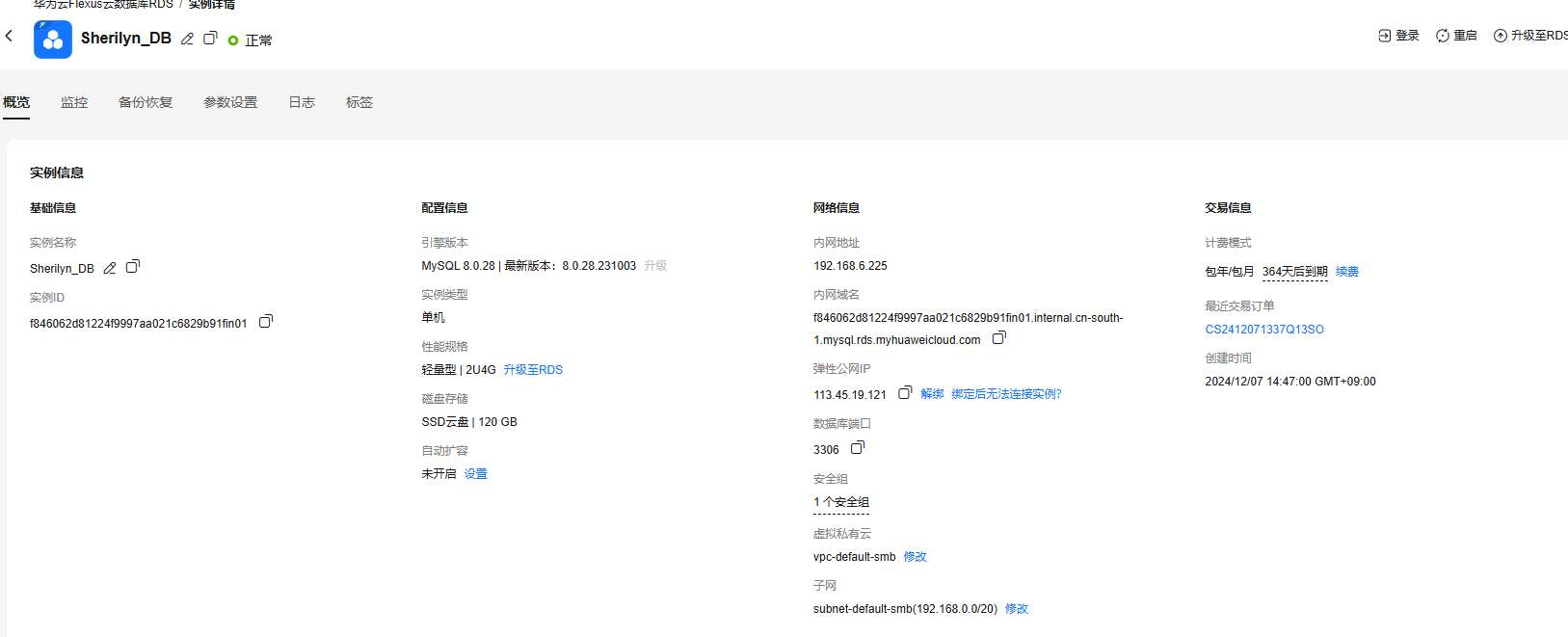
Task: Open the 参数设置 tab
Action: (x=230, y=102)
